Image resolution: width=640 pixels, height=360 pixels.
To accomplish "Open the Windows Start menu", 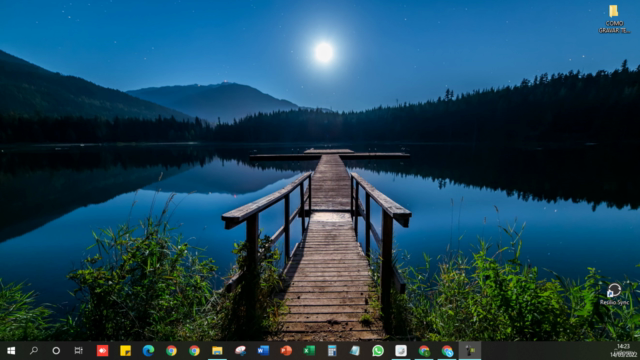I will [11, 351].
